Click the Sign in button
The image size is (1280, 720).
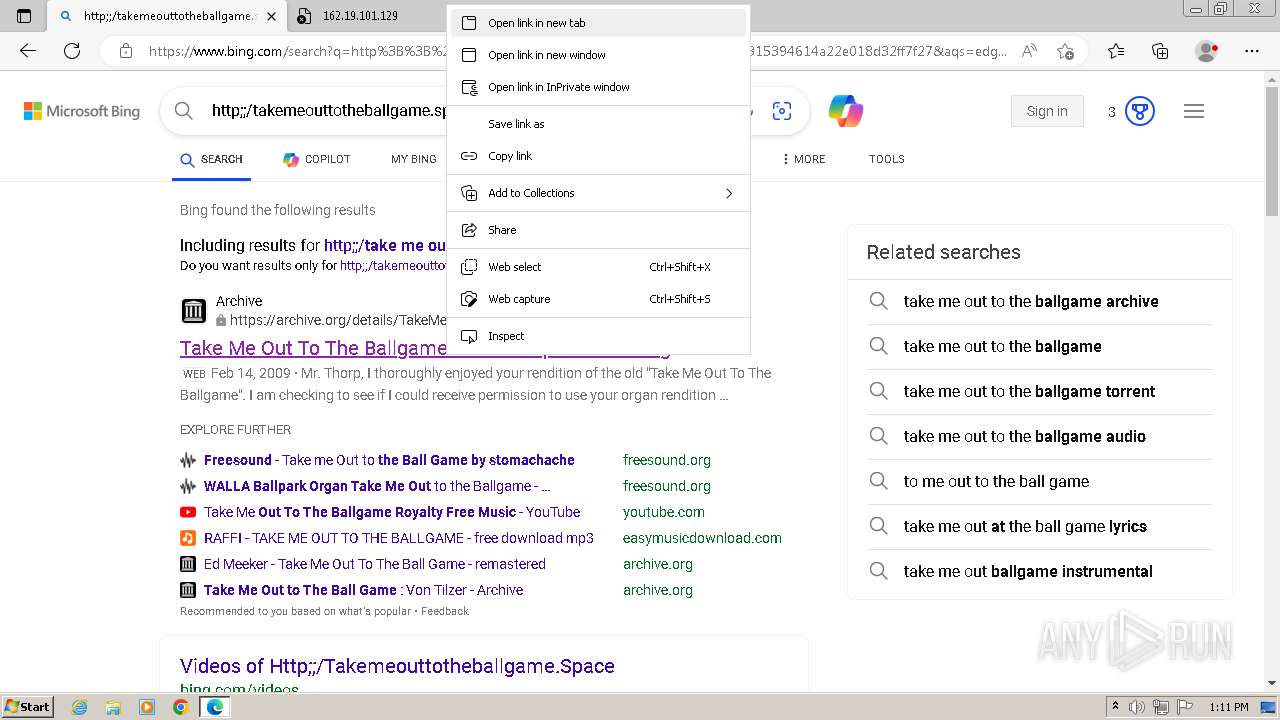1047,111
